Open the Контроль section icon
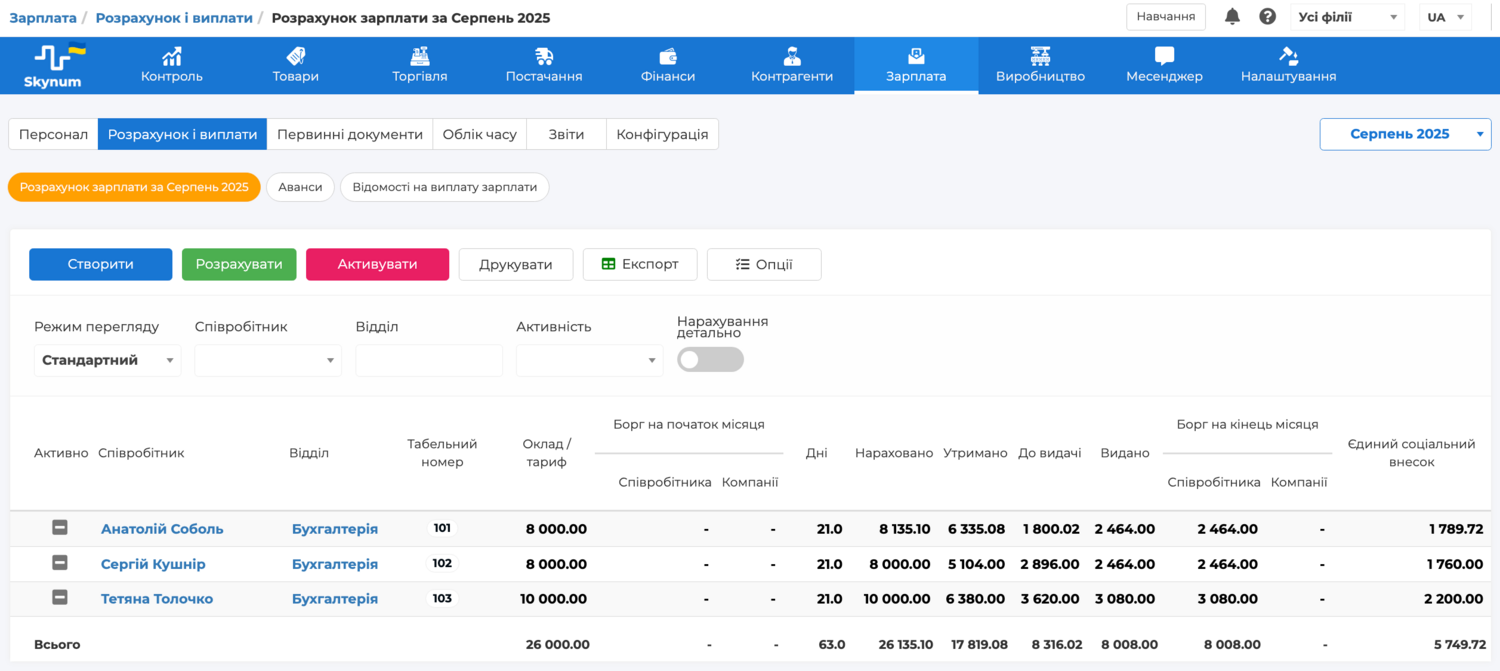This screenshot has width=1500, height=671. point(172,57)
